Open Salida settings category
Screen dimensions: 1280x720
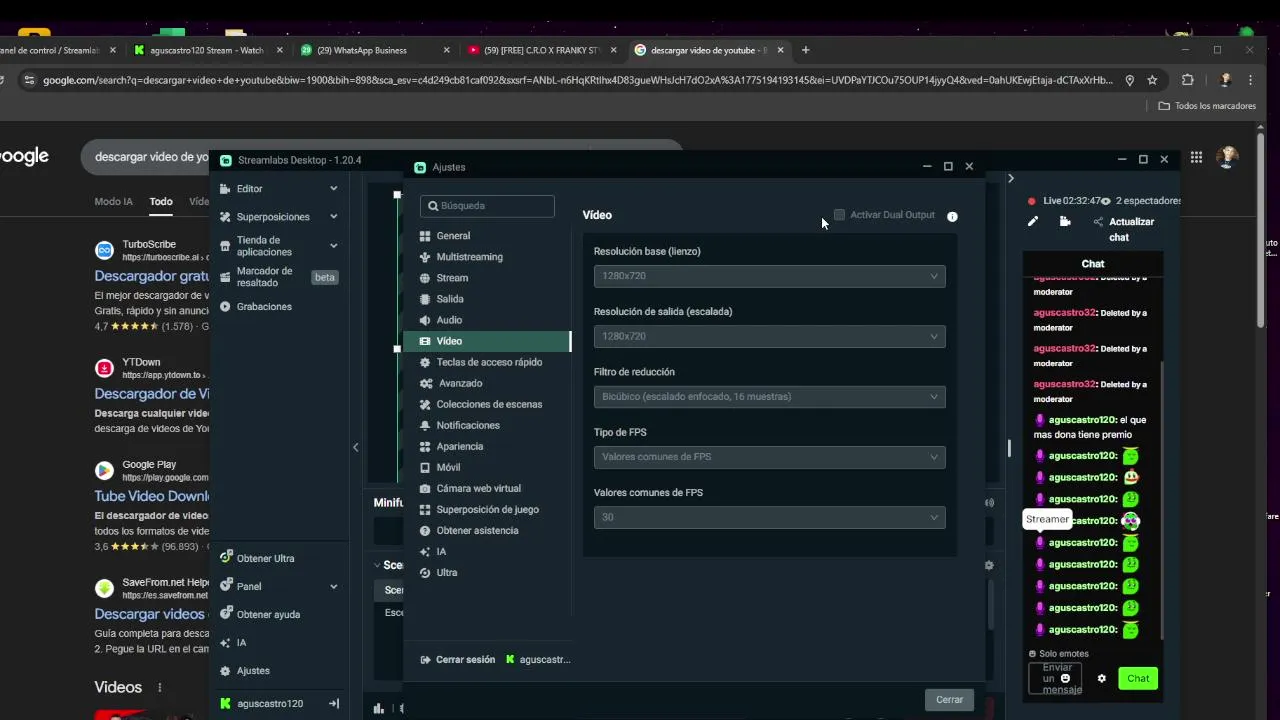tap(487, 299)
